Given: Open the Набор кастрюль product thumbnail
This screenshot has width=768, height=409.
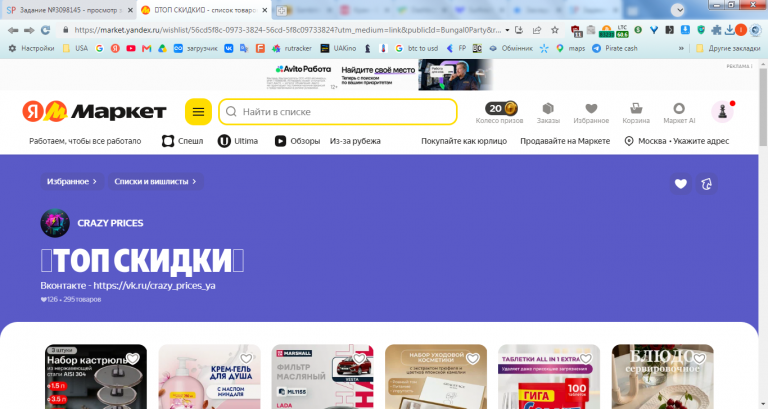Looking at the screenshot, I should click(x=96, y=377).
